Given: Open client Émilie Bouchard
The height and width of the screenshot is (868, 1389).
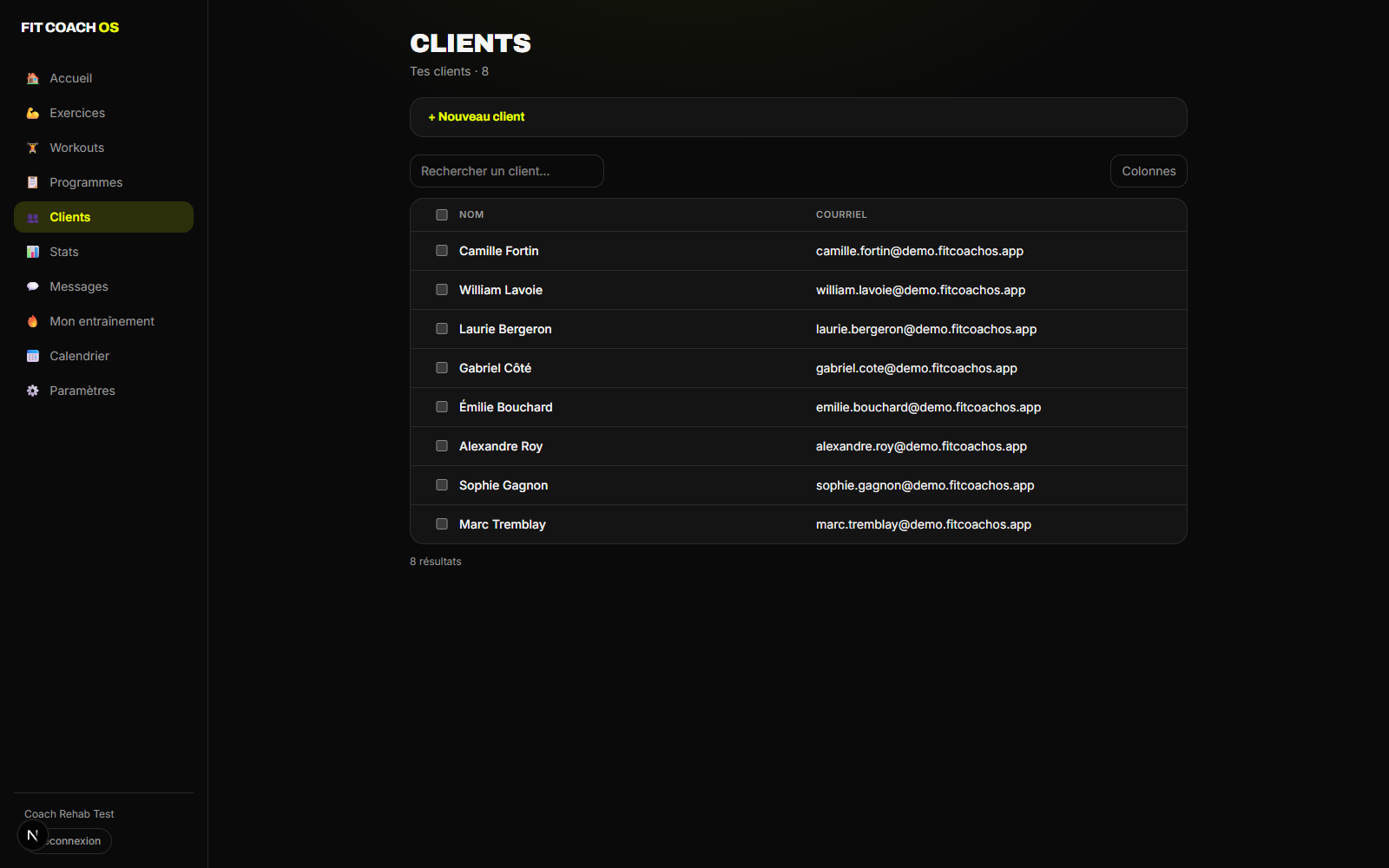Looking at the screenshot, I should click(x=506, y=407).
